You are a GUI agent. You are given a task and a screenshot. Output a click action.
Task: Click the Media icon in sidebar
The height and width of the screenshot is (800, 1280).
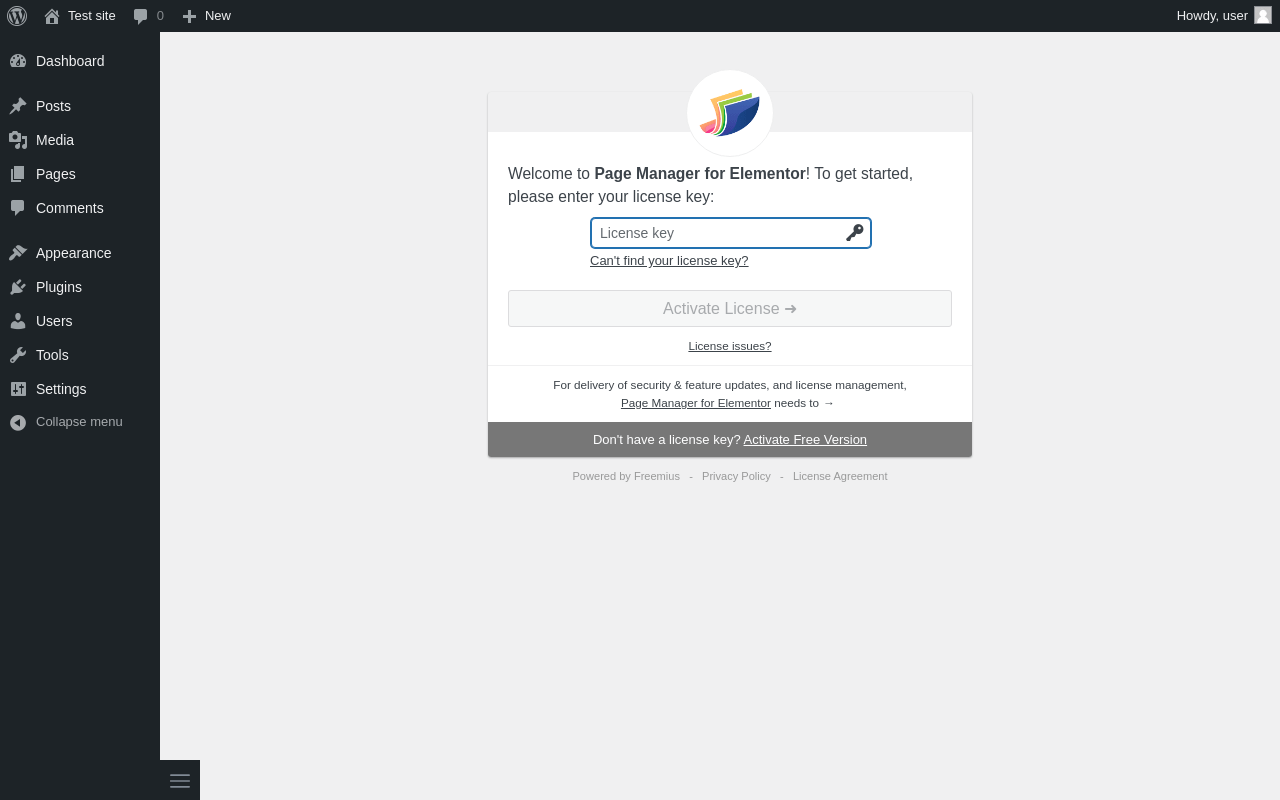point(18,140)
